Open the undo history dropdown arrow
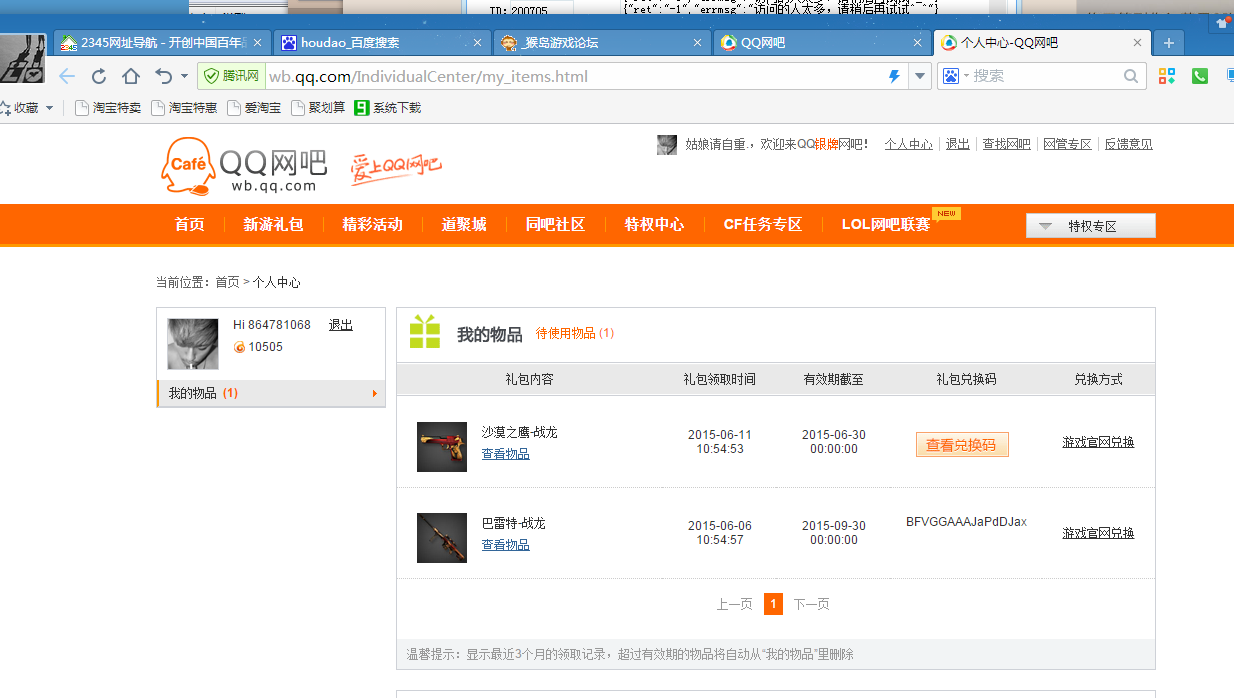This screenshot has width=1234, height=698. pos(184,76)
